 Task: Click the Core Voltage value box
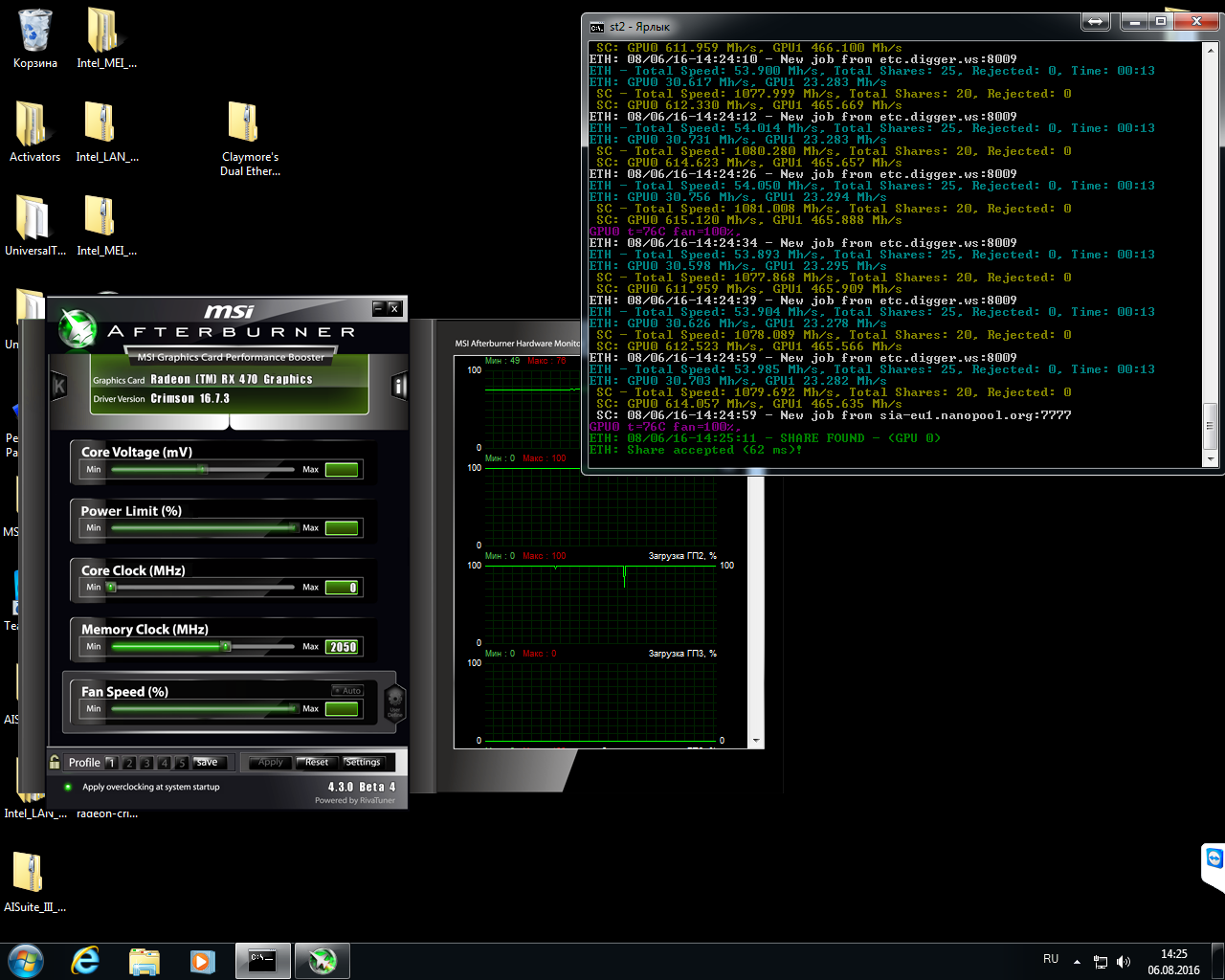pyautogui.click(x=342, y=469)
